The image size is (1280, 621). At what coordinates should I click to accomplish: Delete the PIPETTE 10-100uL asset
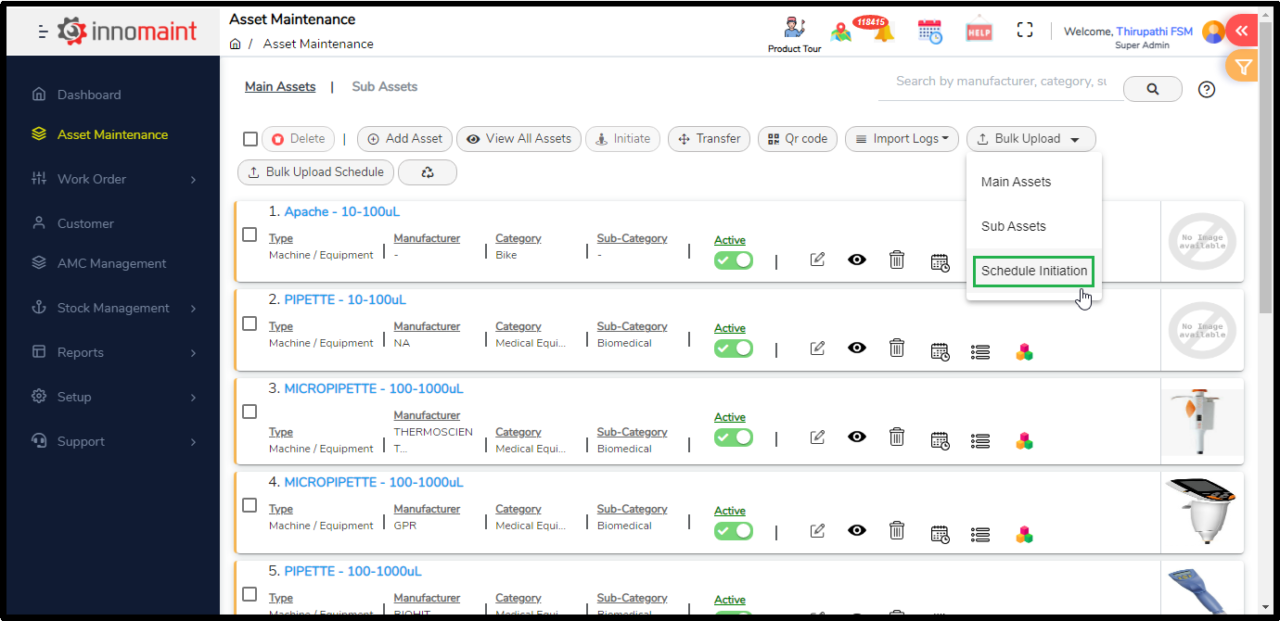click(896, 347)
